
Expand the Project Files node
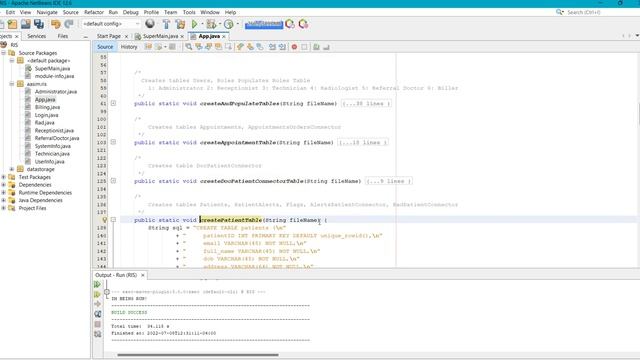coord(4,208)
